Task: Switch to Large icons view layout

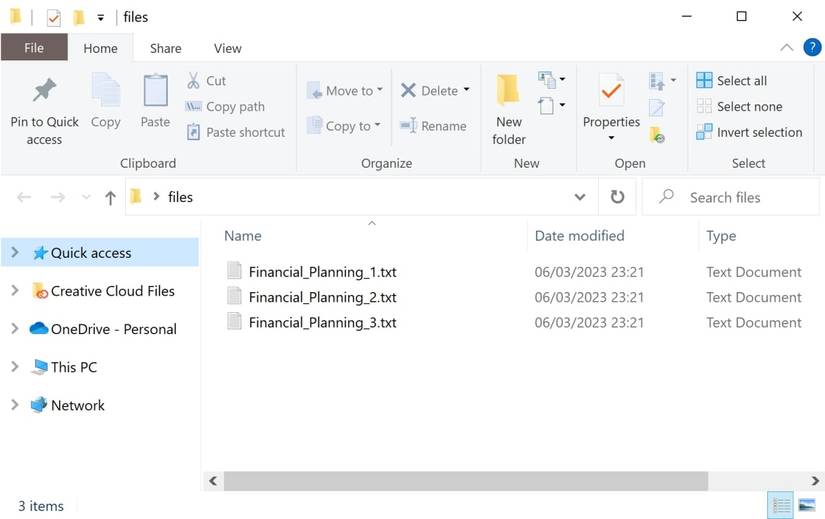Action: tap(808, 505)
